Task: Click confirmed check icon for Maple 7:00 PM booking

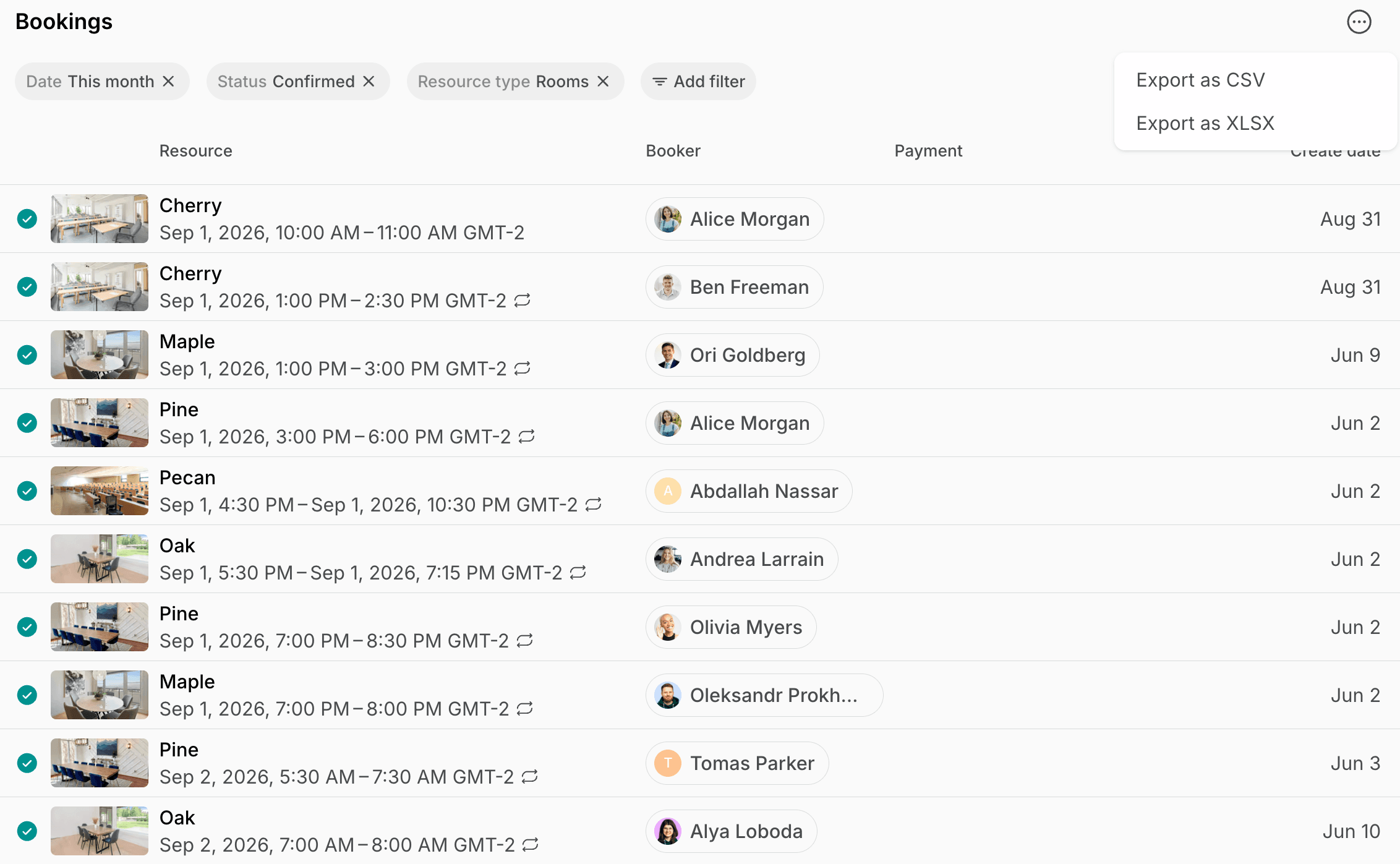Action: click(x=27, y=695)
